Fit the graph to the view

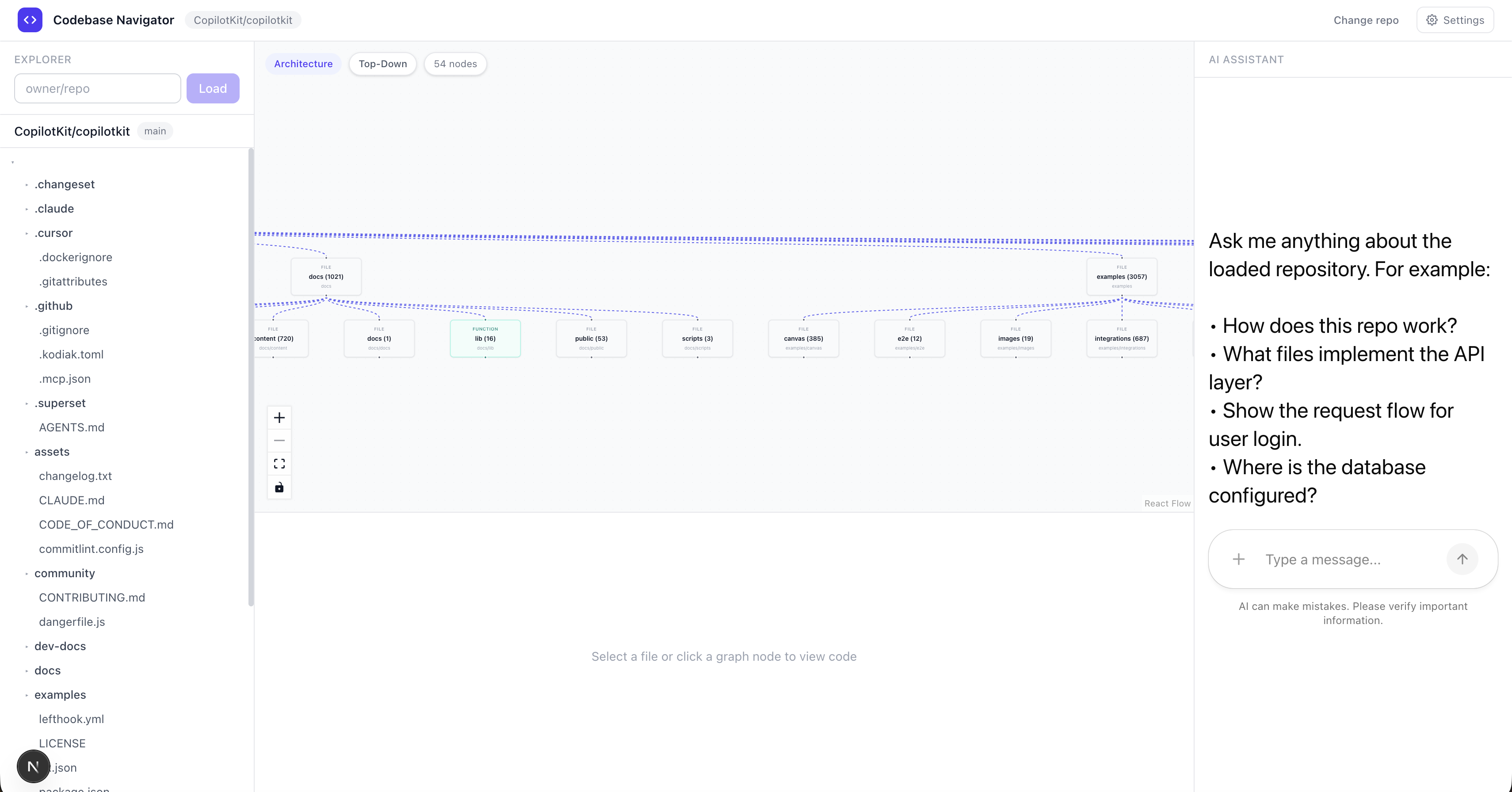pos(279,464)
